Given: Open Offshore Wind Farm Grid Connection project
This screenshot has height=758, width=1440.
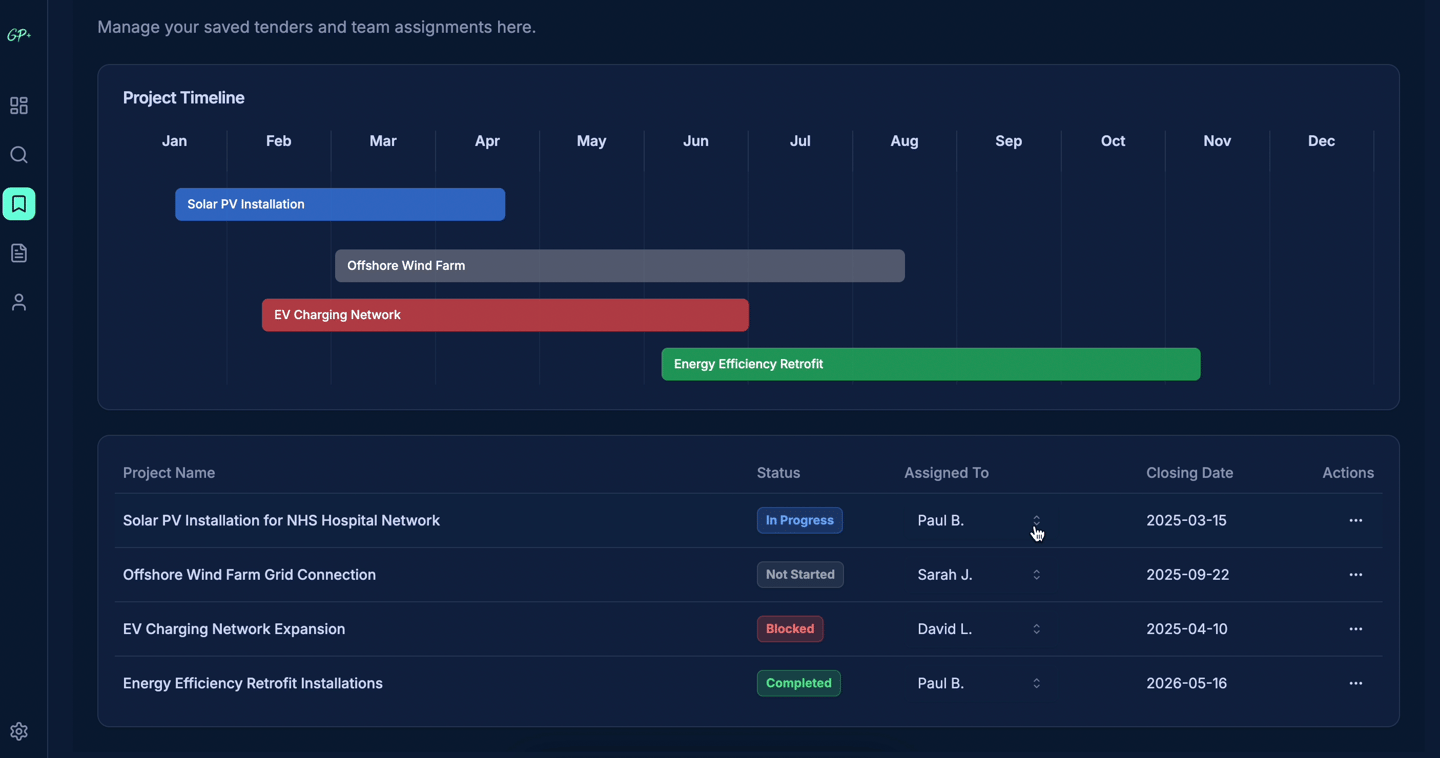Looking at the screenshot, I should [249, 575].
